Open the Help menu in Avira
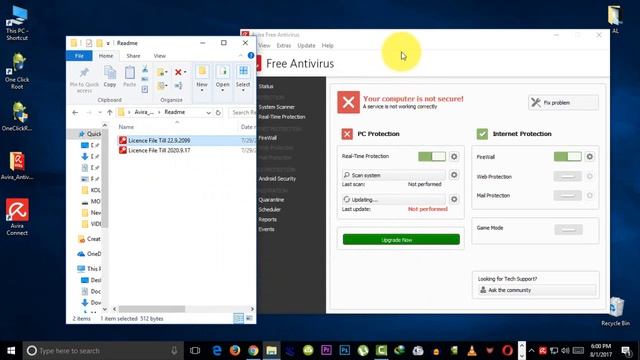This screenshot has width=640, height=360. tap(327, 45)
